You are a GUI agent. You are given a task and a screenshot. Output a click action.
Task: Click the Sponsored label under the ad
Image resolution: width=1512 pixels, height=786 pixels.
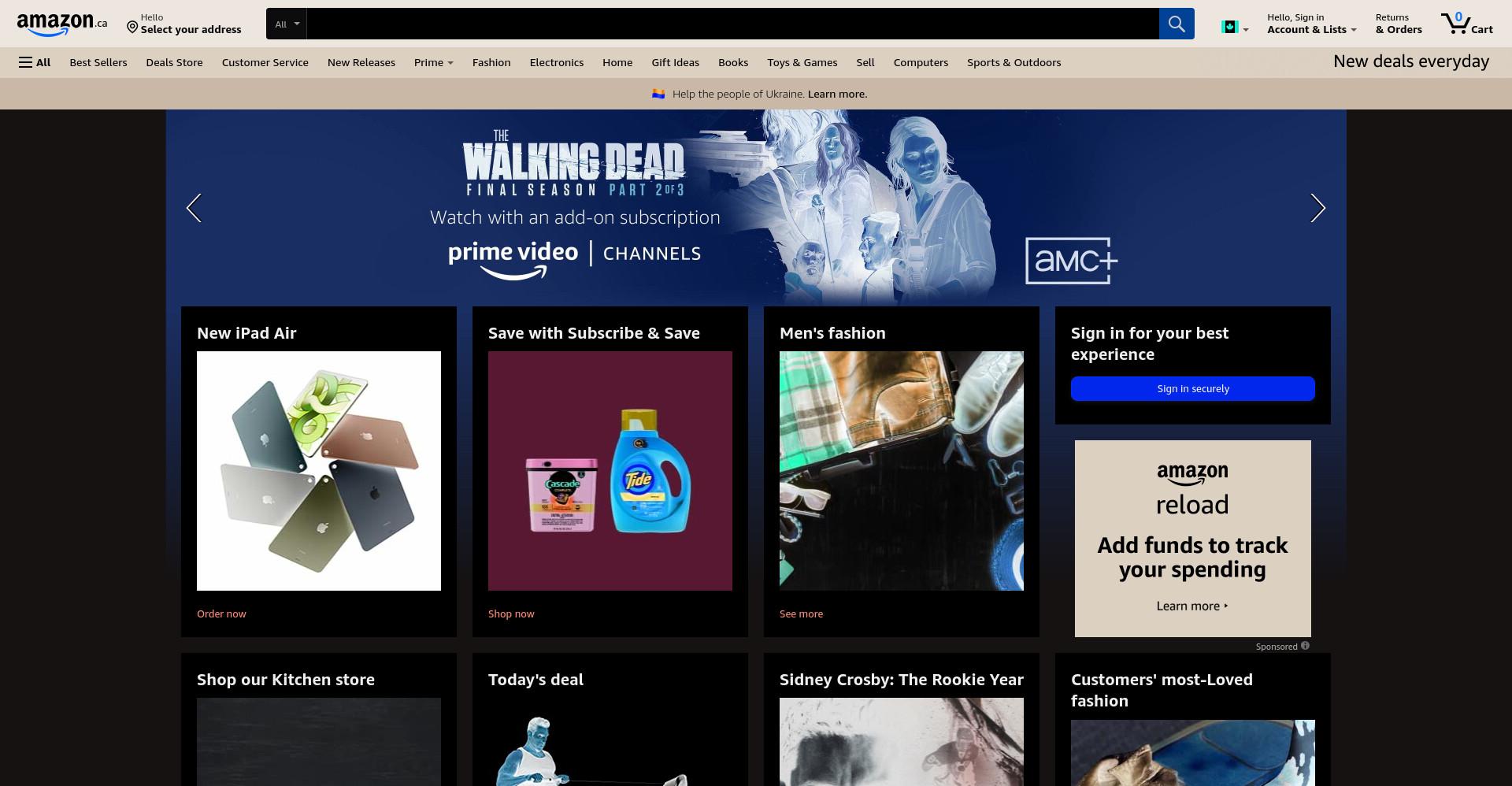click(1276, 647)
